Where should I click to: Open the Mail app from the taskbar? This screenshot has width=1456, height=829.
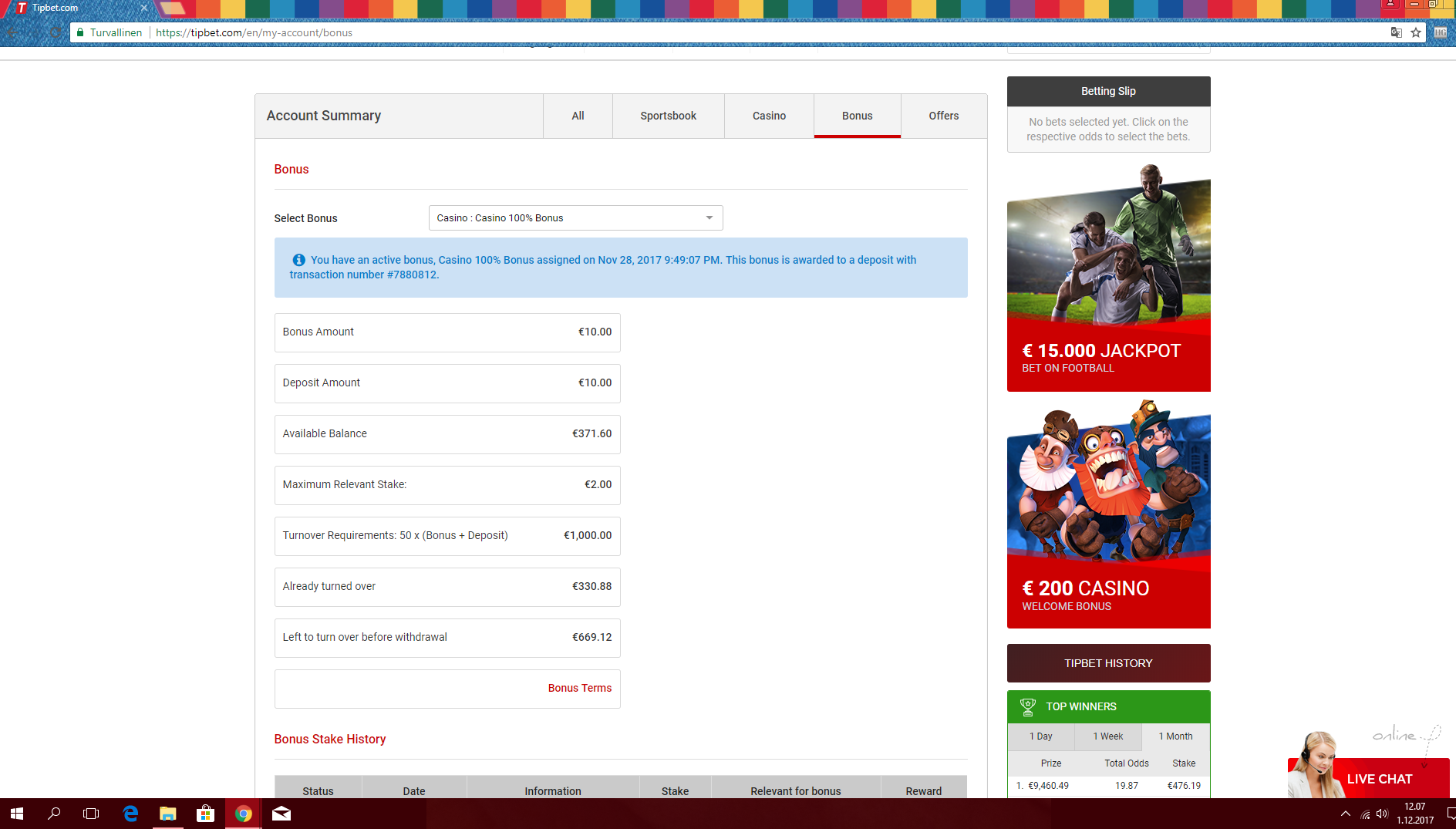[x=281, y=814]
